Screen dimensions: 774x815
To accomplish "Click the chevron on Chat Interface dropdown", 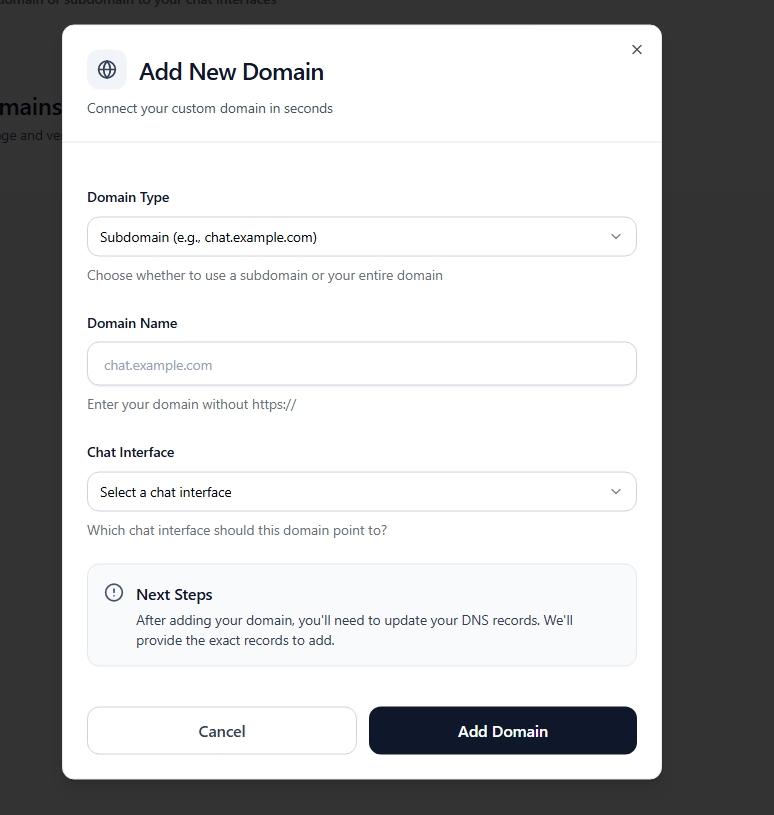I will [616, 491].
